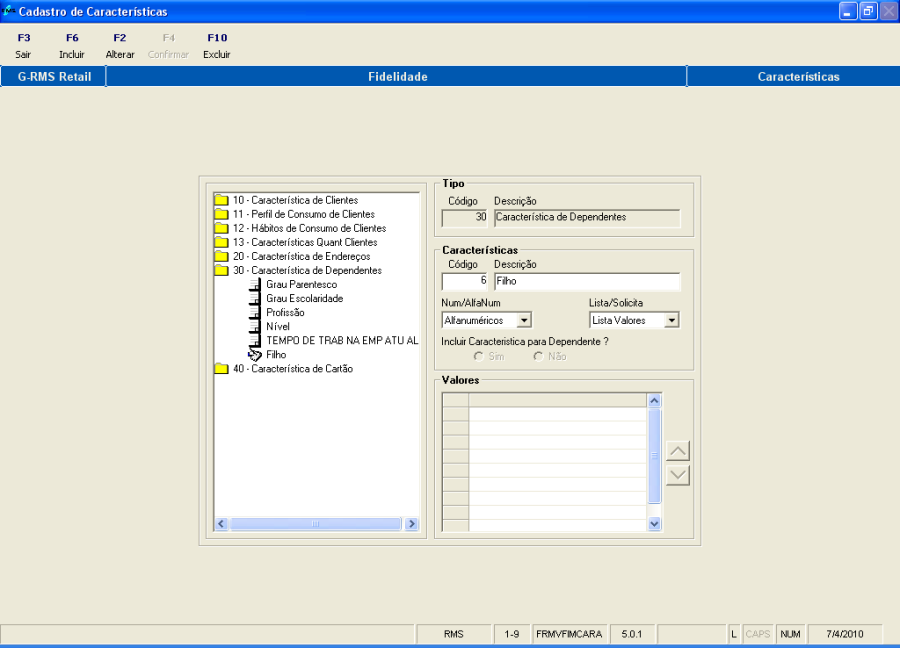Select 30 - Característica de Dependentes label

click(307, 270)
